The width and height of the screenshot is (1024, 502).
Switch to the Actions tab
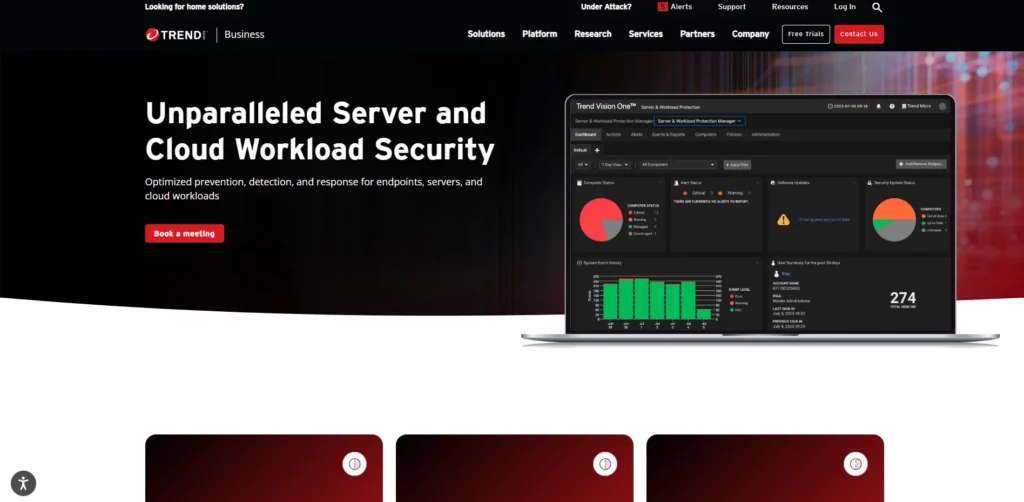click(x=613, y=134)
